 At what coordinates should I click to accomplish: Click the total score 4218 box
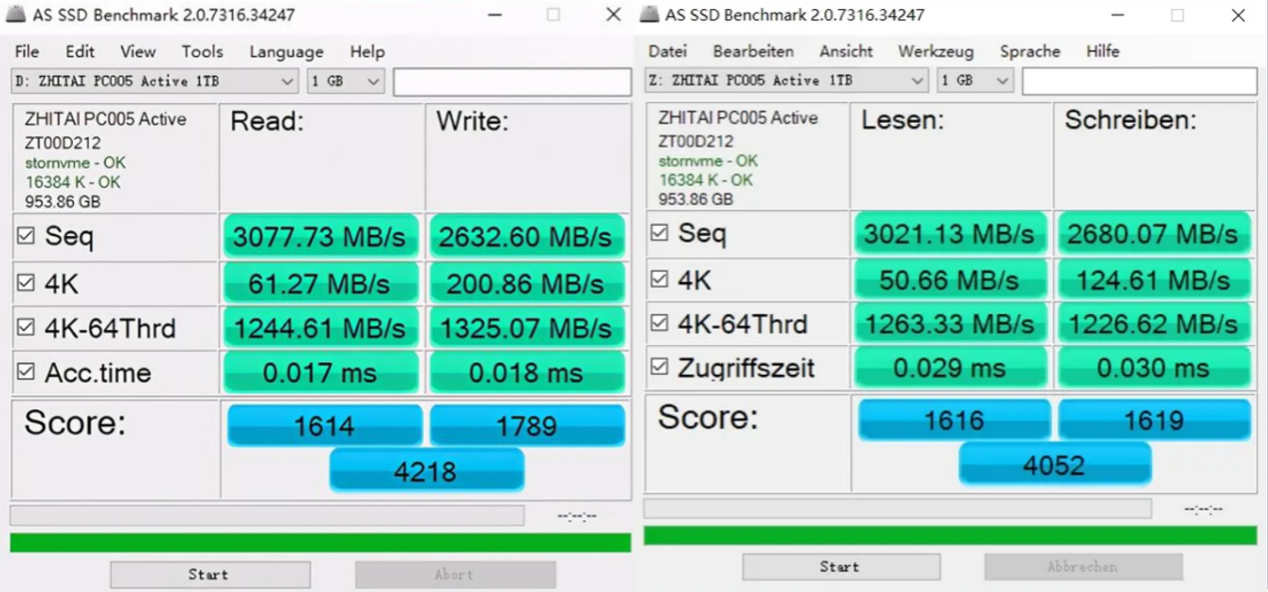[426, 471]
